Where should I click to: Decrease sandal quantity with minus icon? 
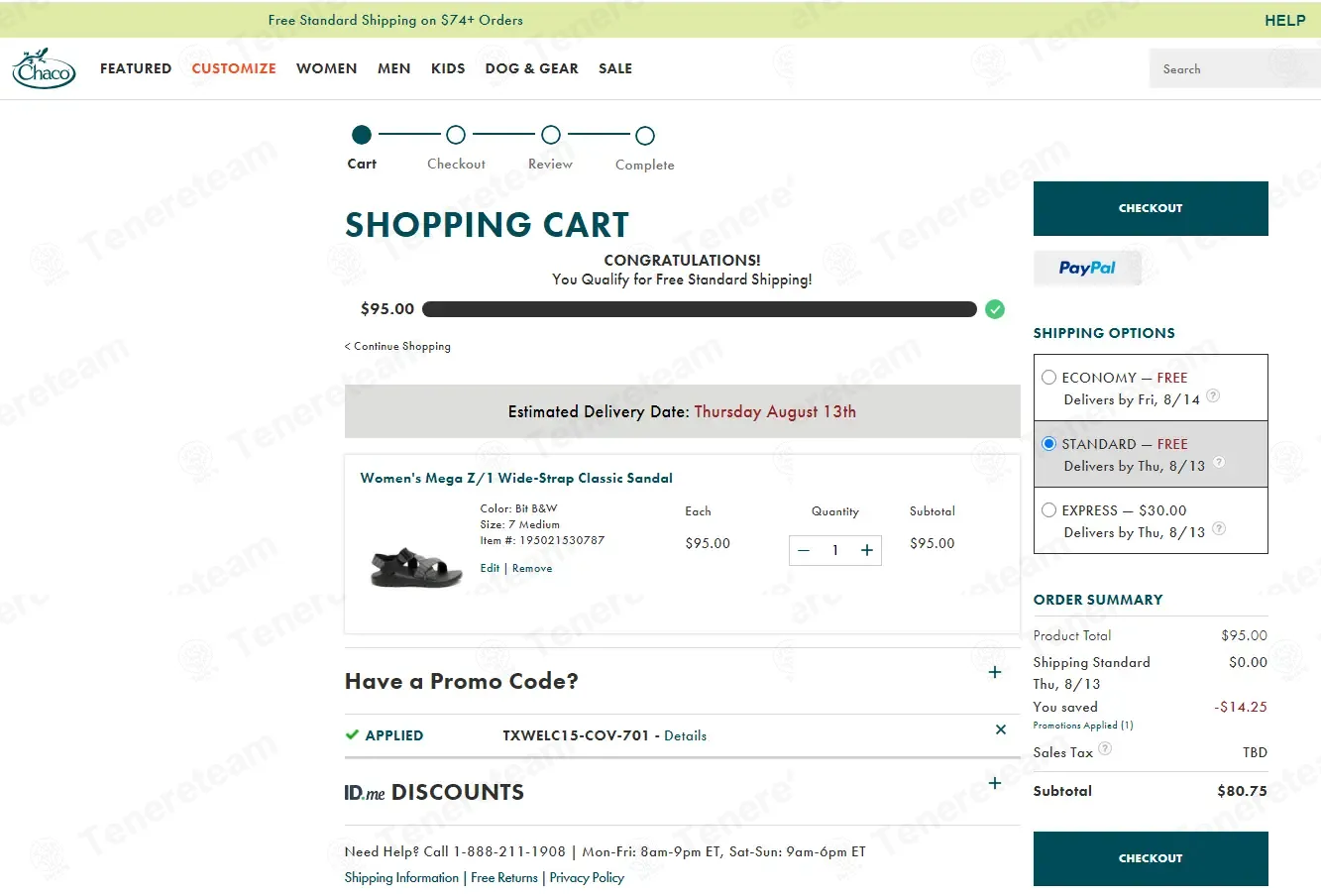pos(804,550)
